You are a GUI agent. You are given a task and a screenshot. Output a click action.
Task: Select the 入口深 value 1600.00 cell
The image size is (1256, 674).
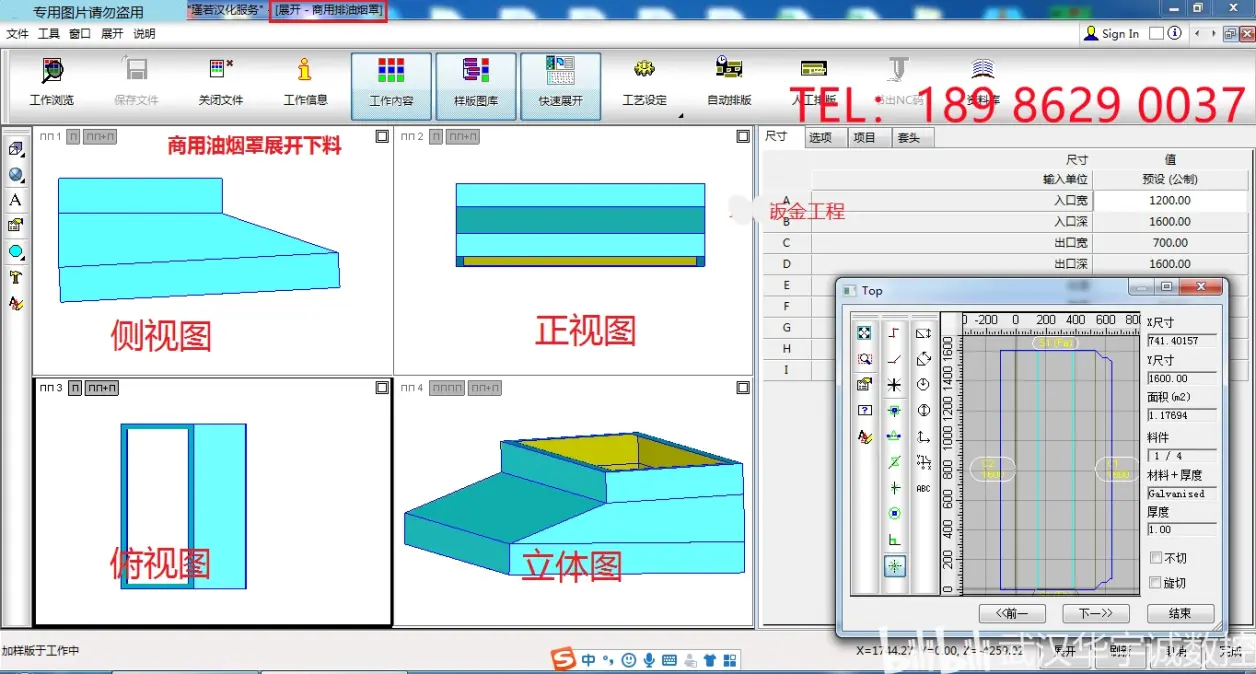pyautogui.click(x=1170, y=221)
